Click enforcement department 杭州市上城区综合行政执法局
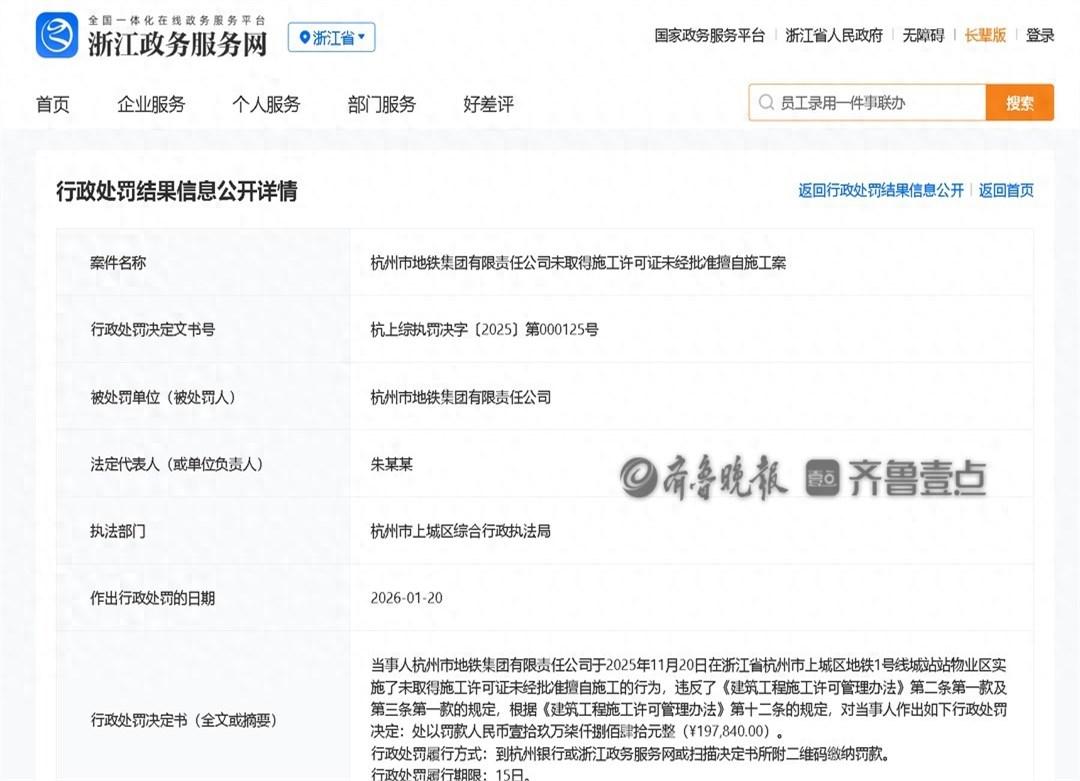The image size is (1080, 781). 461,531
